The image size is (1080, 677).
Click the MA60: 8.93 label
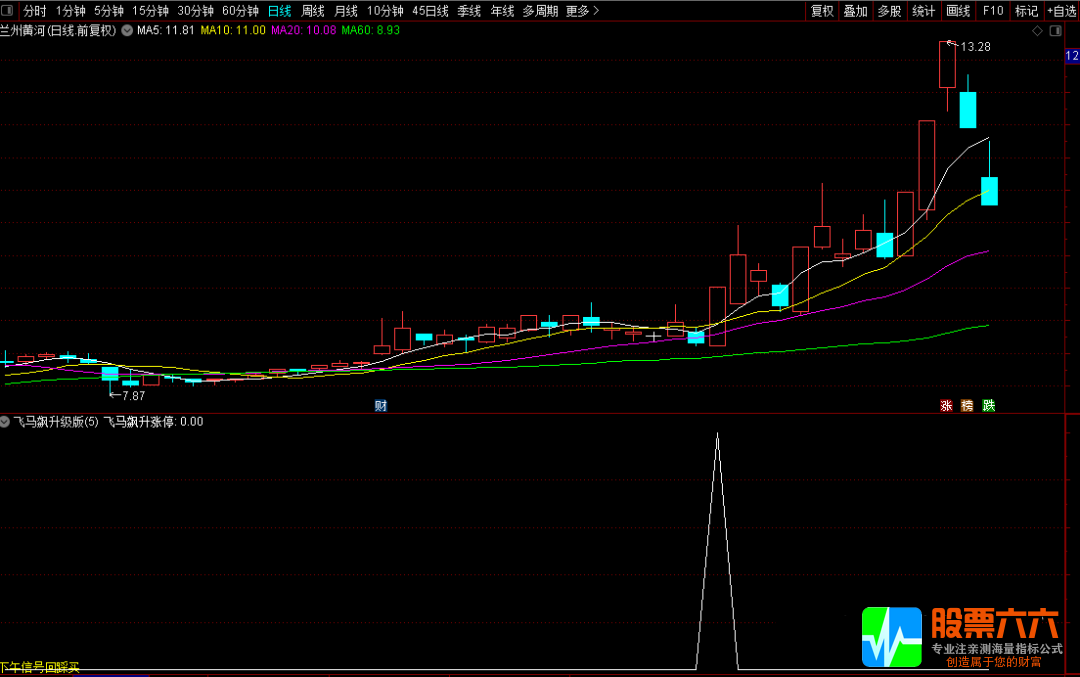click(371, 30)
